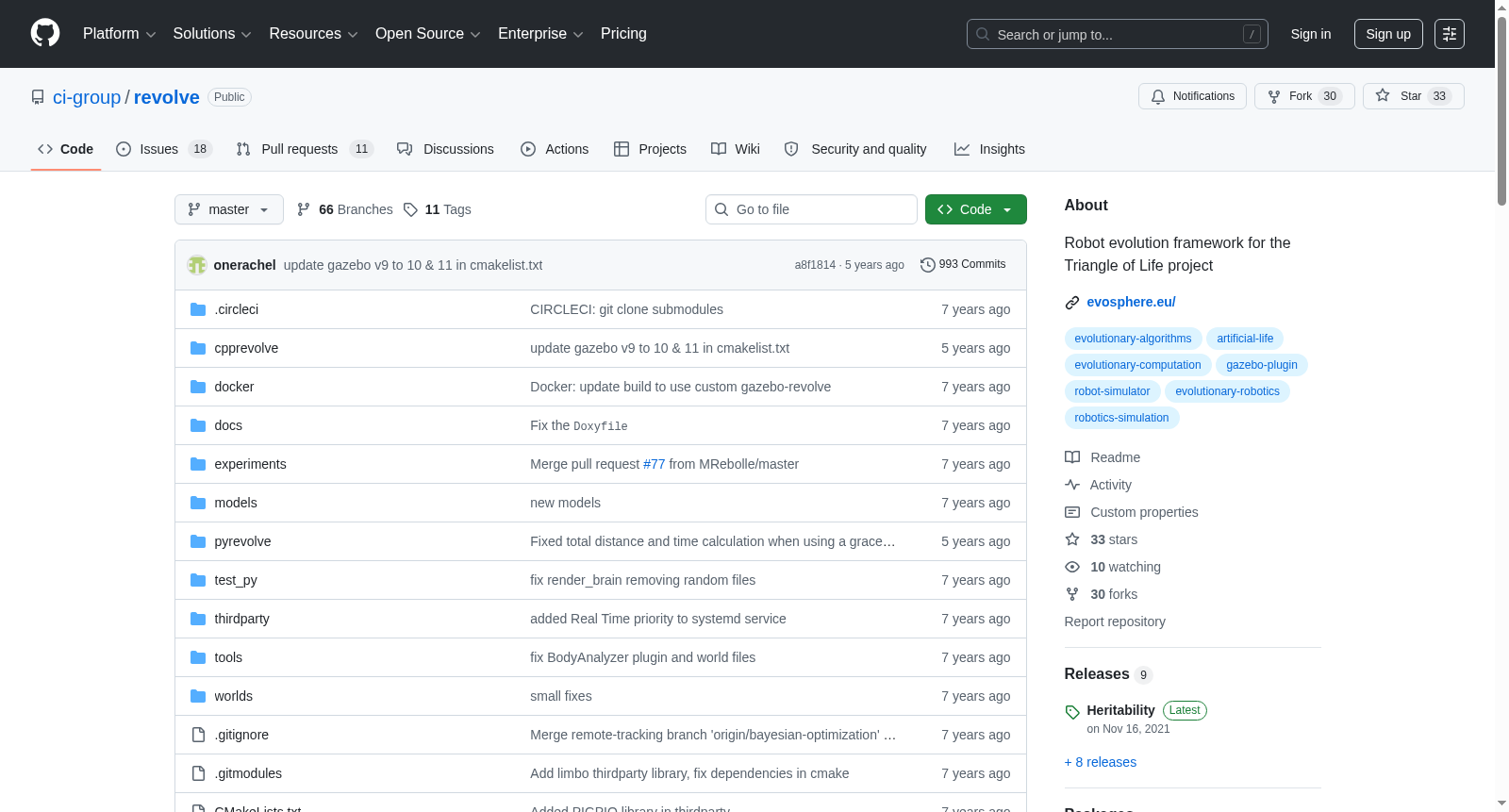Select the gazebo-plugin topic tag

tap(1262, 365)
